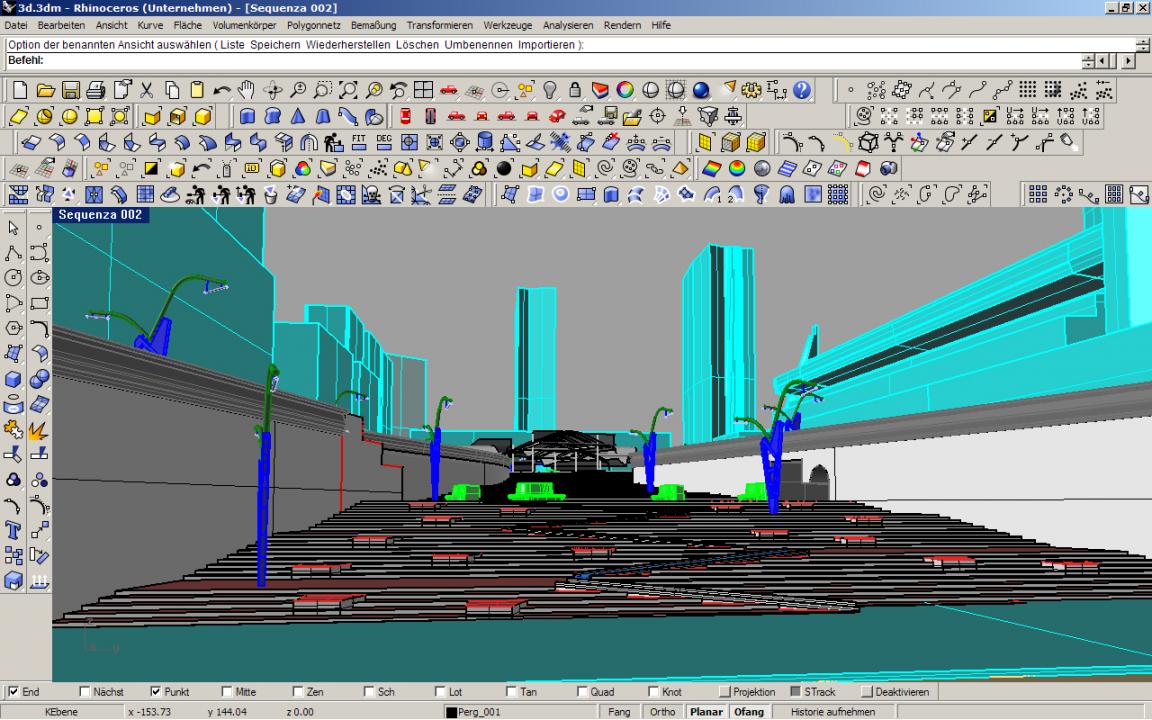Save the model with the floppy disk icon
The width and height of the screenshot is (1152, 720).
[x=71, y=90]
